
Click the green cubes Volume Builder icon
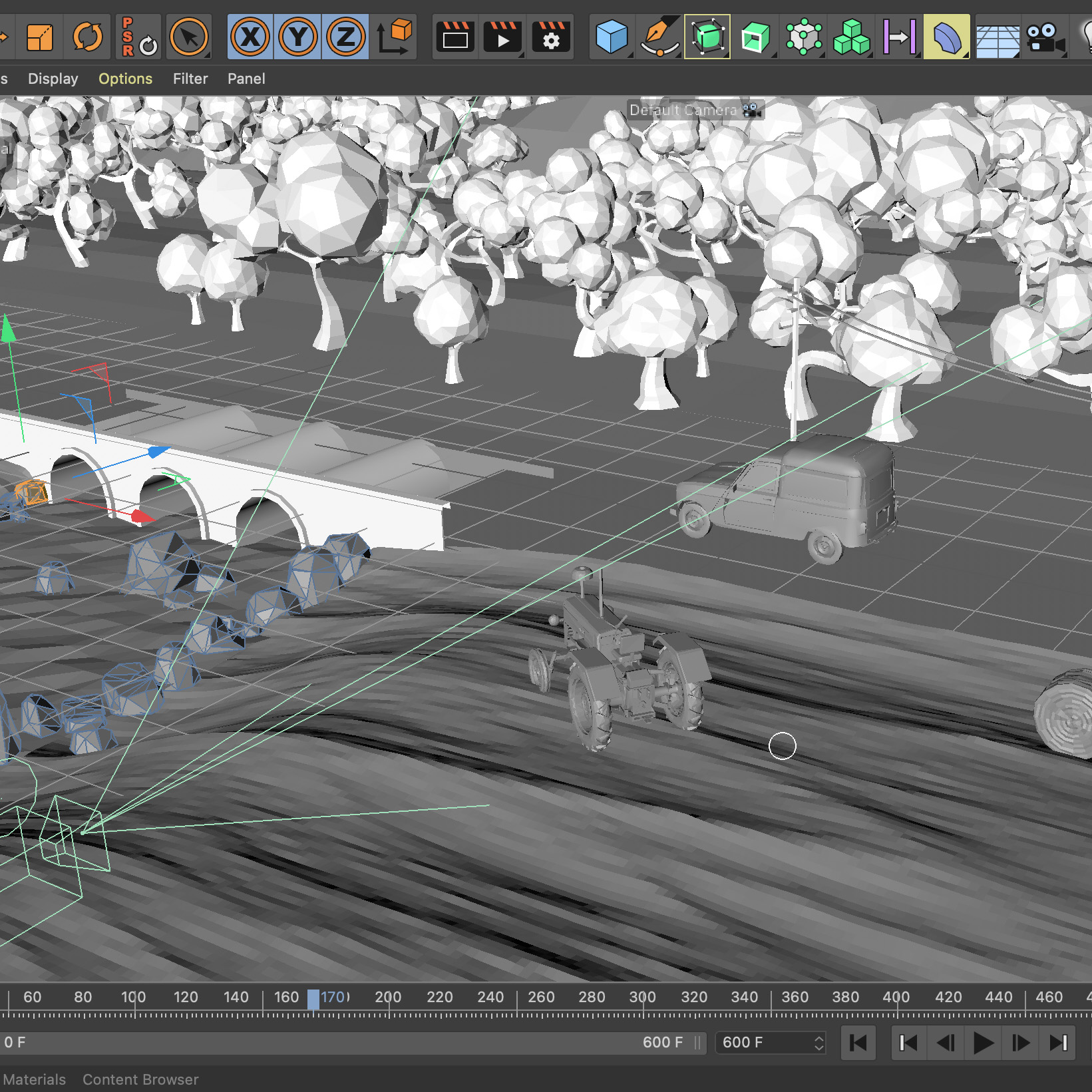tap(852, 37)
